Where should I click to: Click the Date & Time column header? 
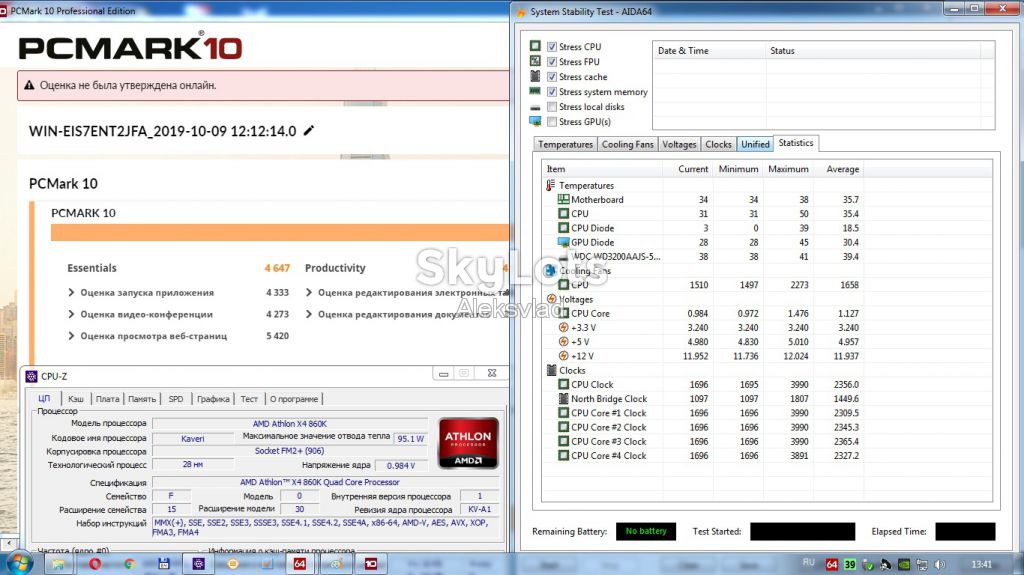(x=709, y=50)
